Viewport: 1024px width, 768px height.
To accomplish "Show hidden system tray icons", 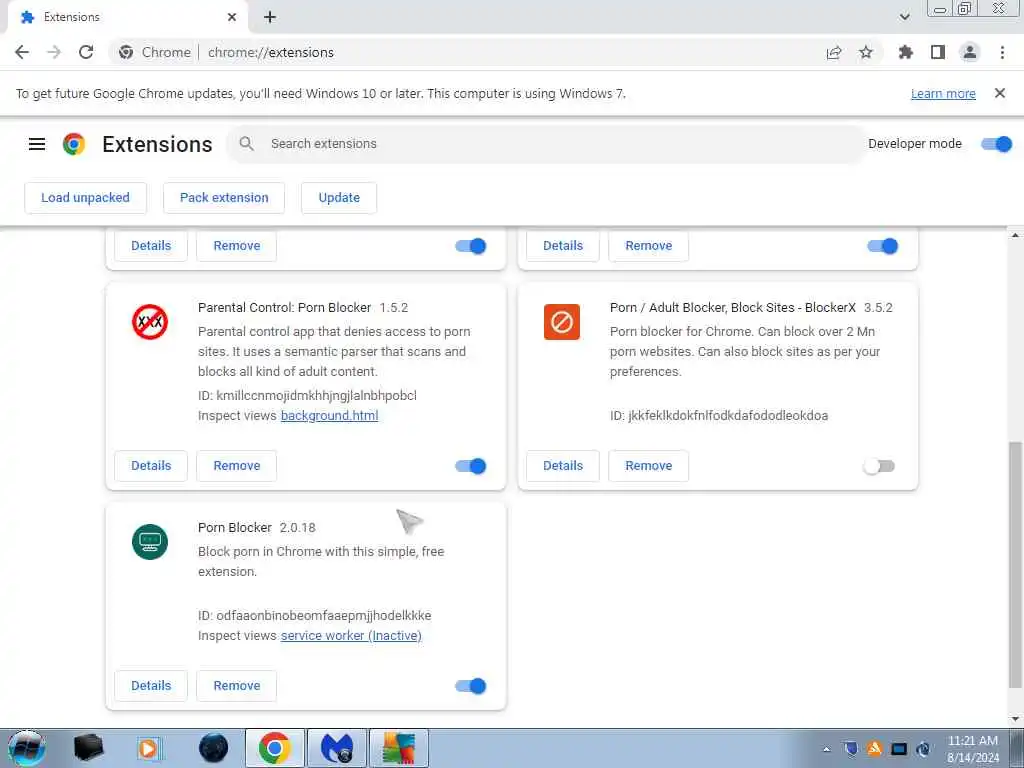I will point(827,749).
